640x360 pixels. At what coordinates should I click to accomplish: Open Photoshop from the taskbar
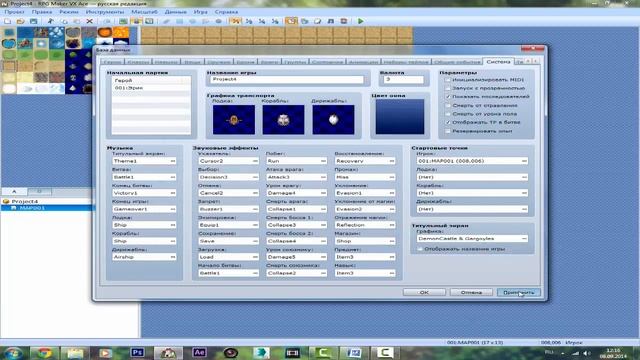tap(137, 353)
